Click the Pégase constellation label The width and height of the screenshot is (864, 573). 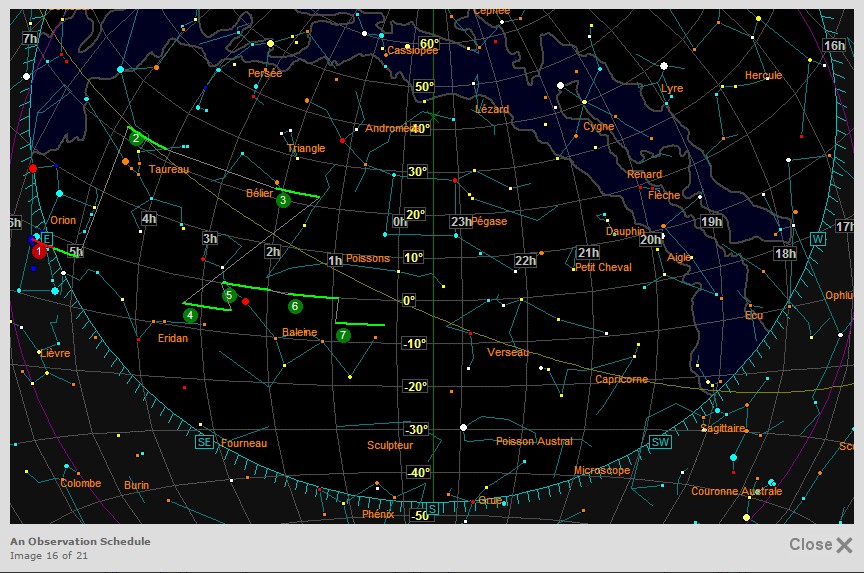click(x=489, y=221)
